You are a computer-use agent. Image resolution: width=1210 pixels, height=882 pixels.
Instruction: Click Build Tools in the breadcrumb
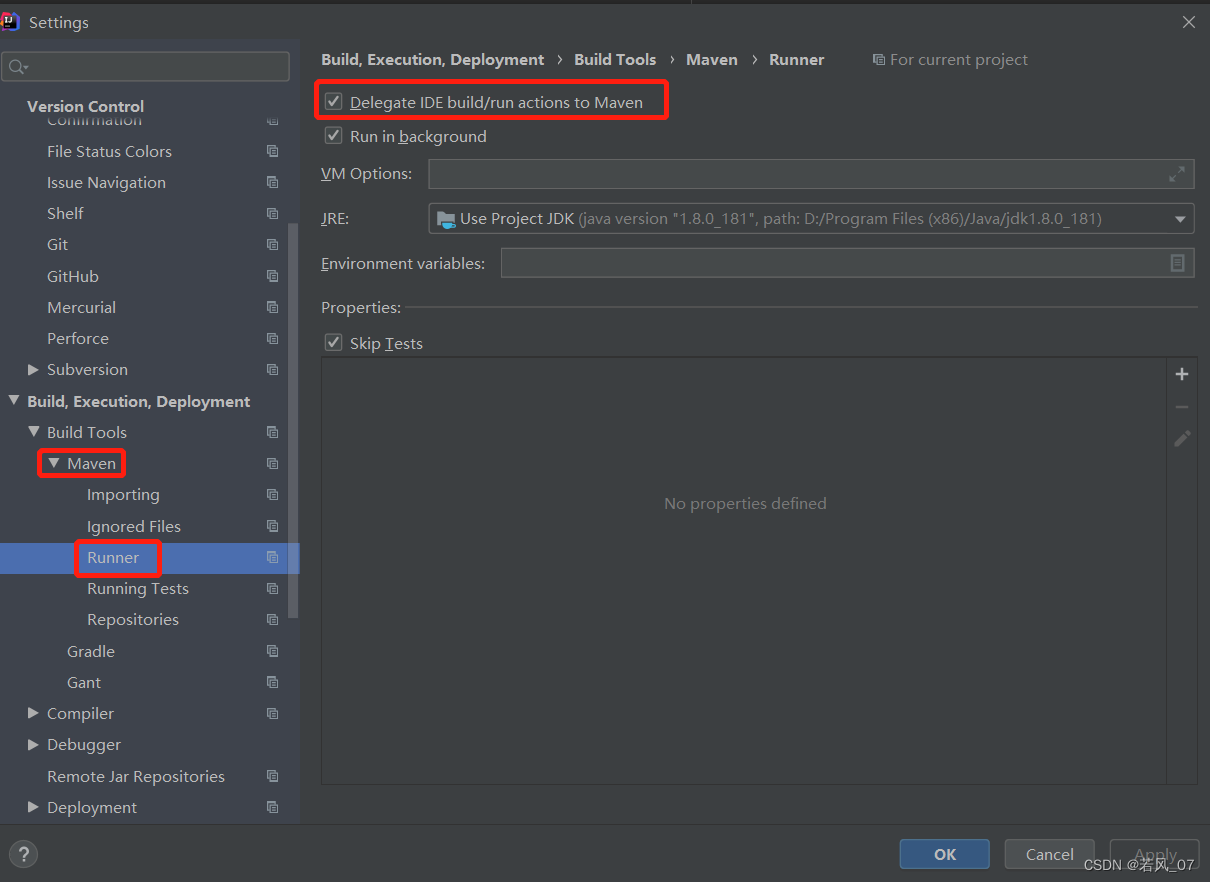point(615,59)
